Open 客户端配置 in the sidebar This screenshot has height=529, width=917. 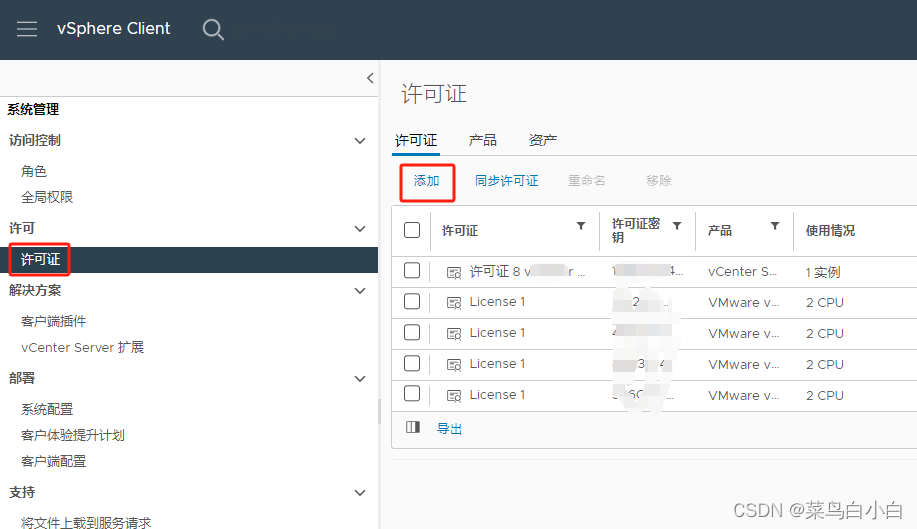[x=54, y=462]
